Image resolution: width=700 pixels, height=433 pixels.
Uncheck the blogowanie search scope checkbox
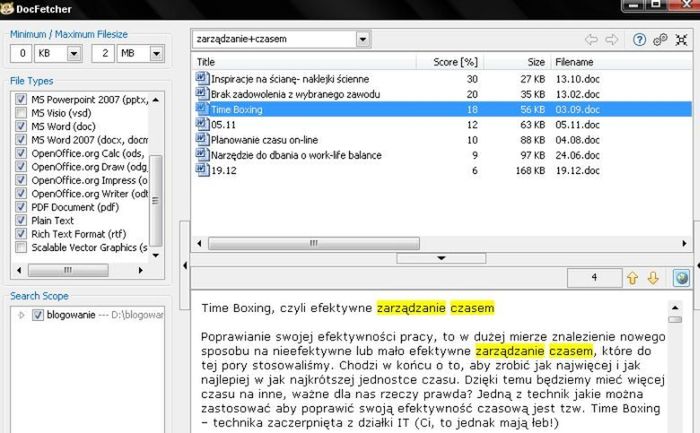pyautogui.click(x=38, y=315)
